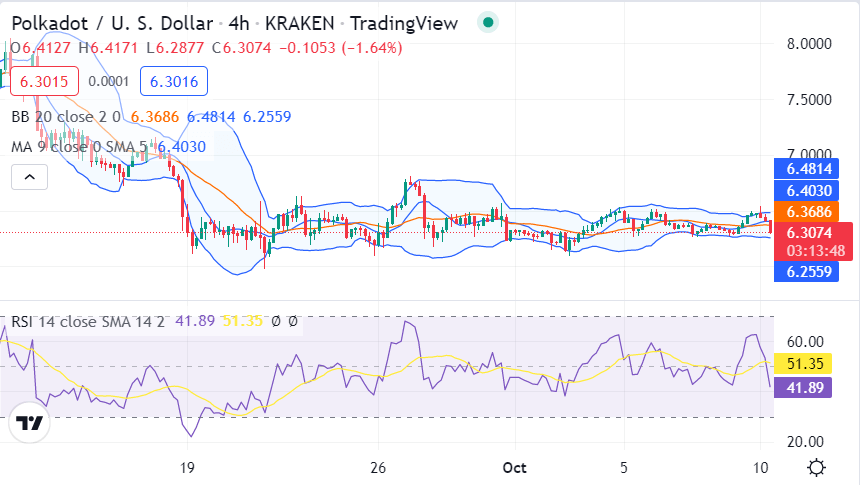Viewport: 860px width, 485px height.
Task: Click the 20.00 RSI axis label
Action: (x=805, y=442)
